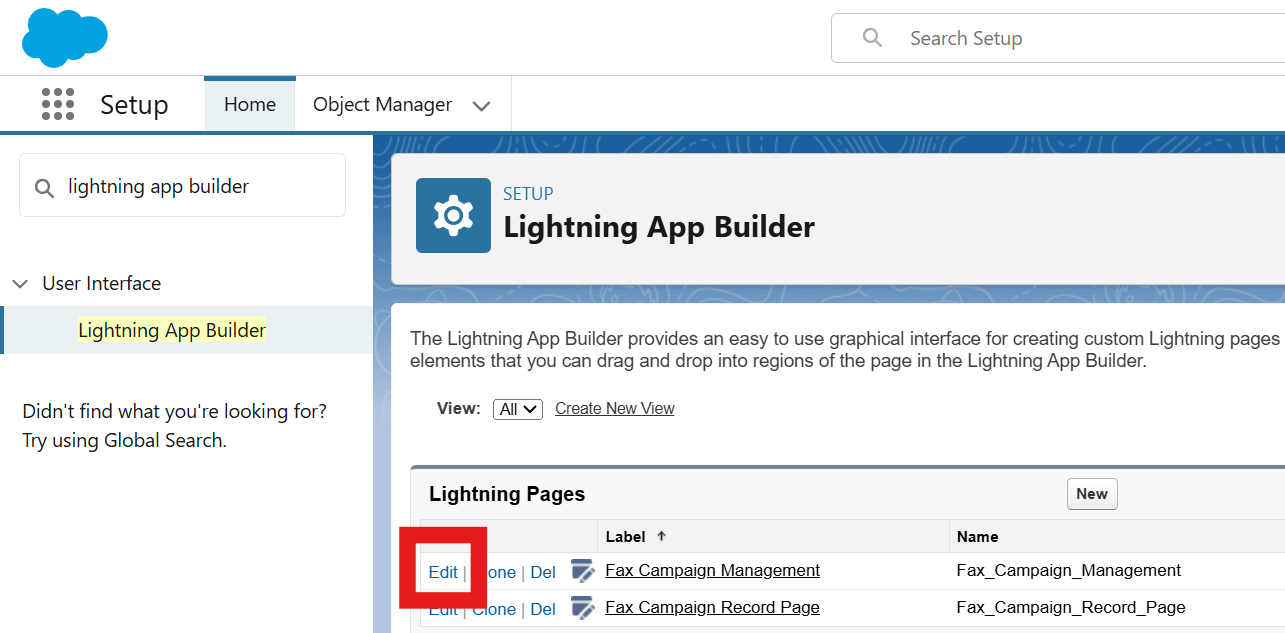
Task: Click the New button for Lightning Pages
Action: point(1091,493)
